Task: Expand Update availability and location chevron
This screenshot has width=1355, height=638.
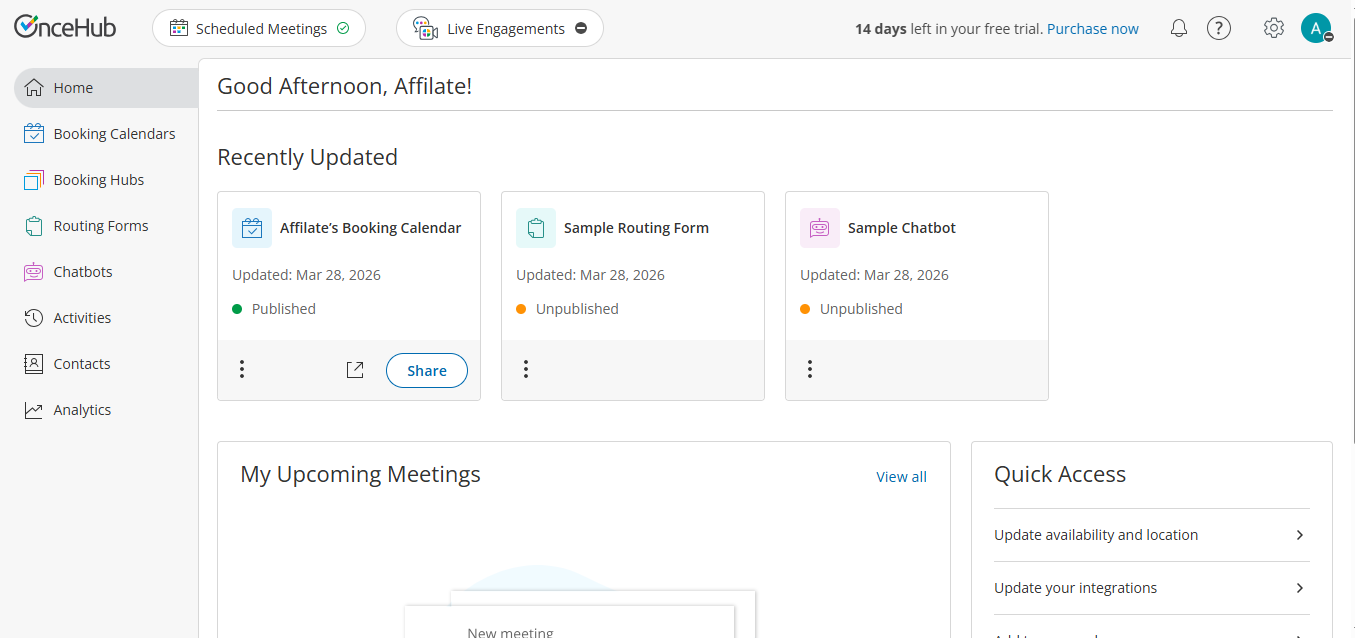Action: tap(1300, 535)
